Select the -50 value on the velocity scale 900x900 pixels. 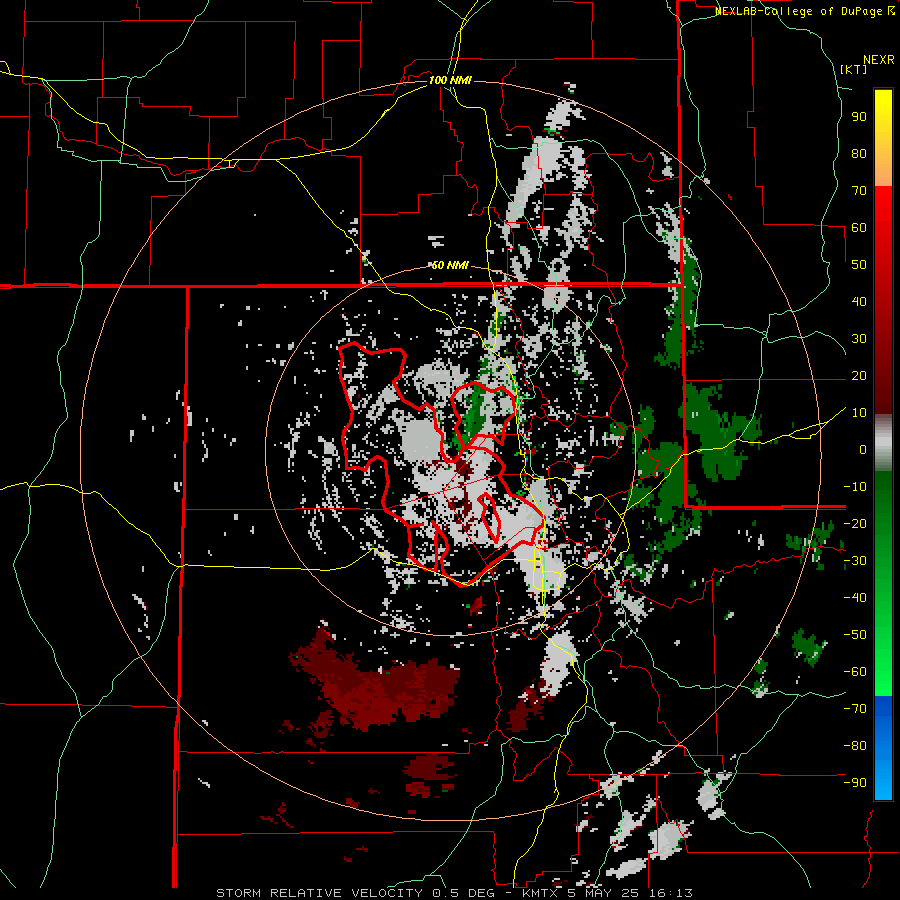pyautogui.click(x=855, y=635)
